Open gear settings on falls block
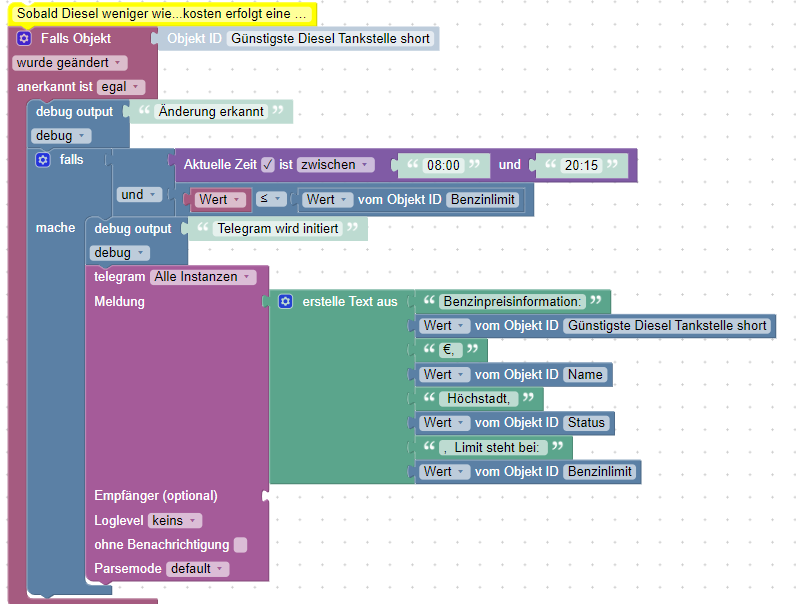The height and width of the screenshot is (604, 796). coord(43,160)
